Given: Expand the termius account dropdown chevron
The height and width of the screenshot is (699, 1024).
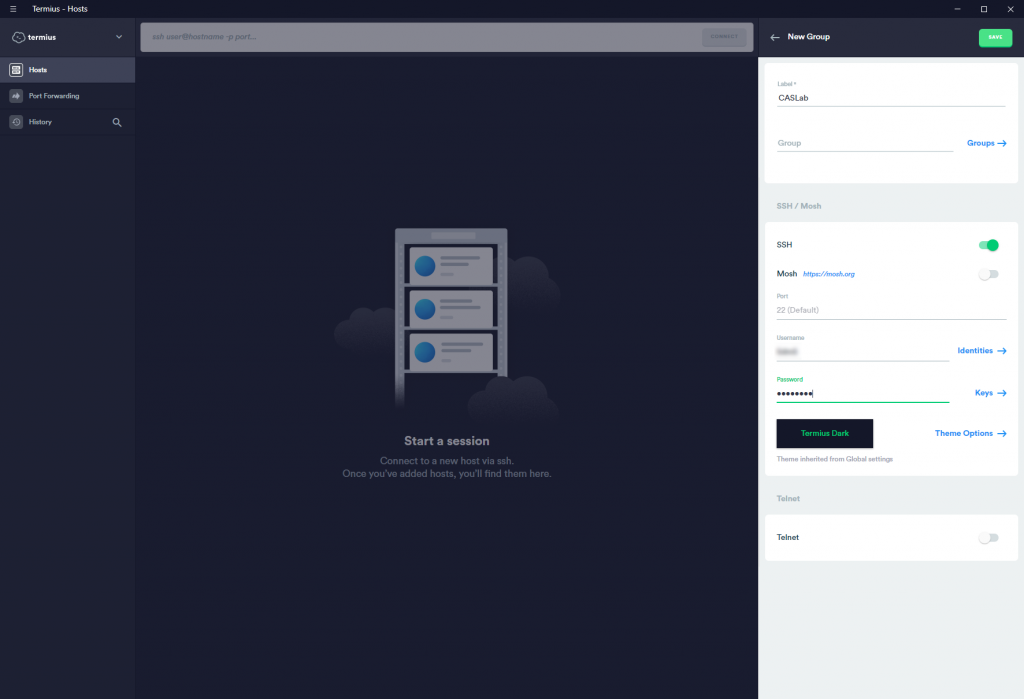Looking at the screenshot, I should [119, 37].
